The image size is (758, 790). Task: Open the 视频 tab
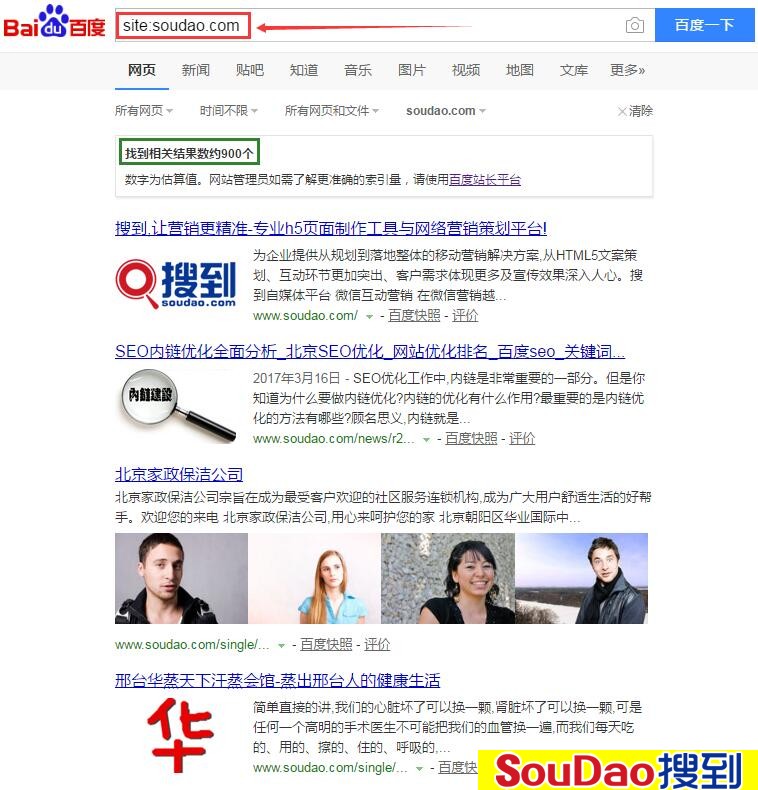point(466,70)
